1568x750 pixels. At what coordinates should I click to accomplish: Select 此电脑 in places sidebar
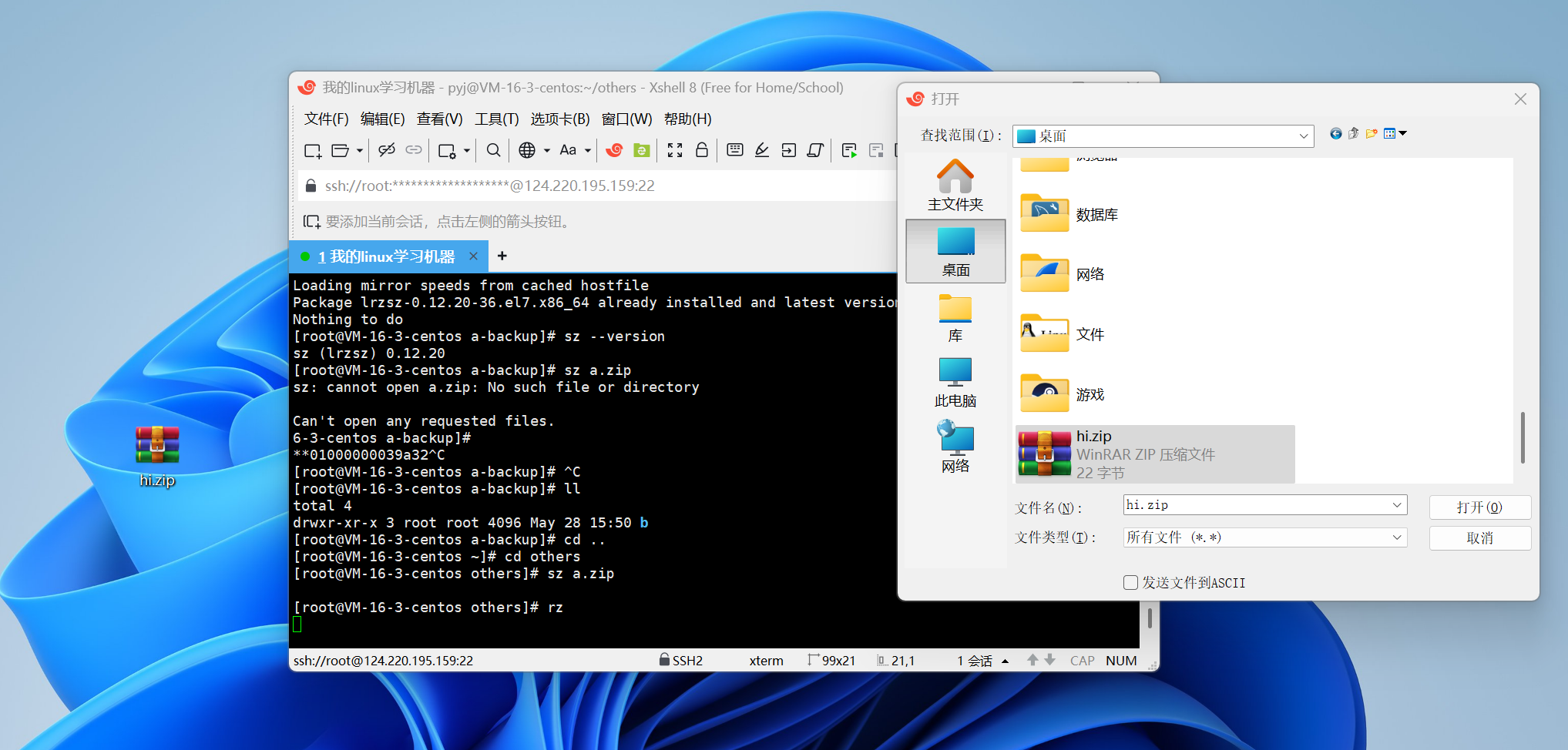955,383
